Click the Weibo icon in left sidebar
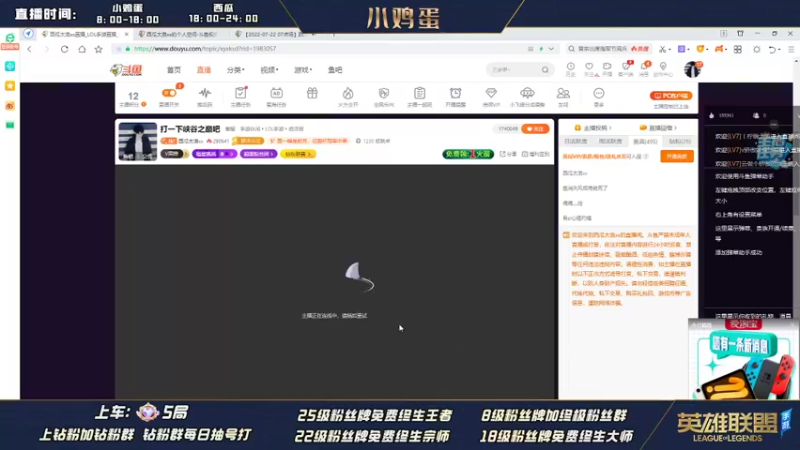 coord(10,106)
